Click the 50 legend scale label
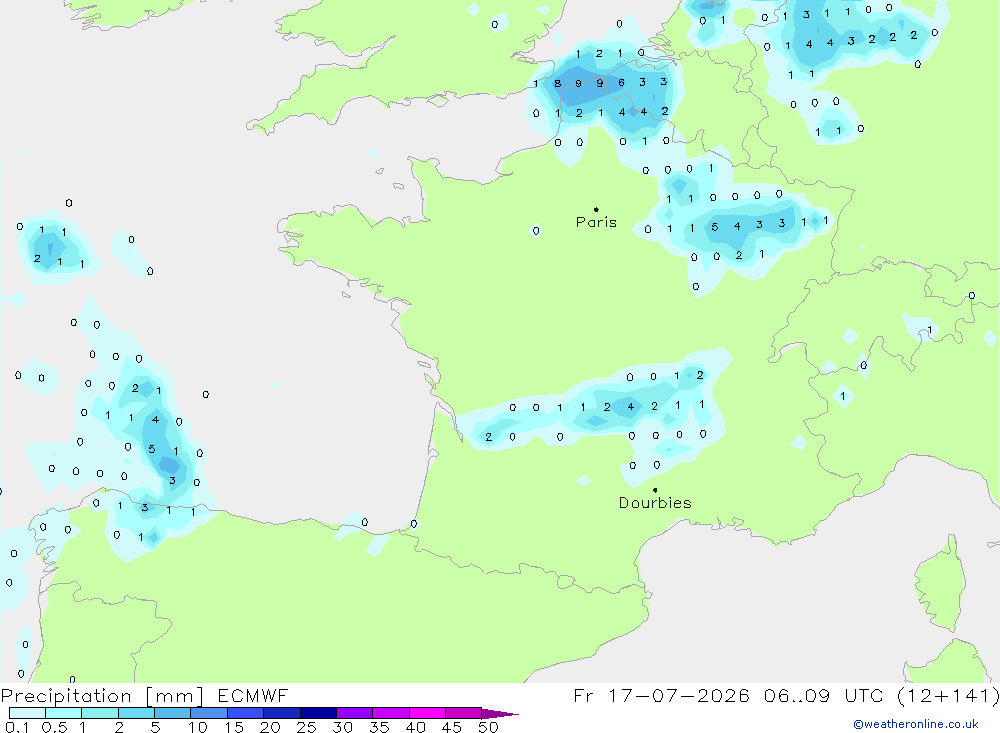The image size is (1000, 733). tap(488, 727)
